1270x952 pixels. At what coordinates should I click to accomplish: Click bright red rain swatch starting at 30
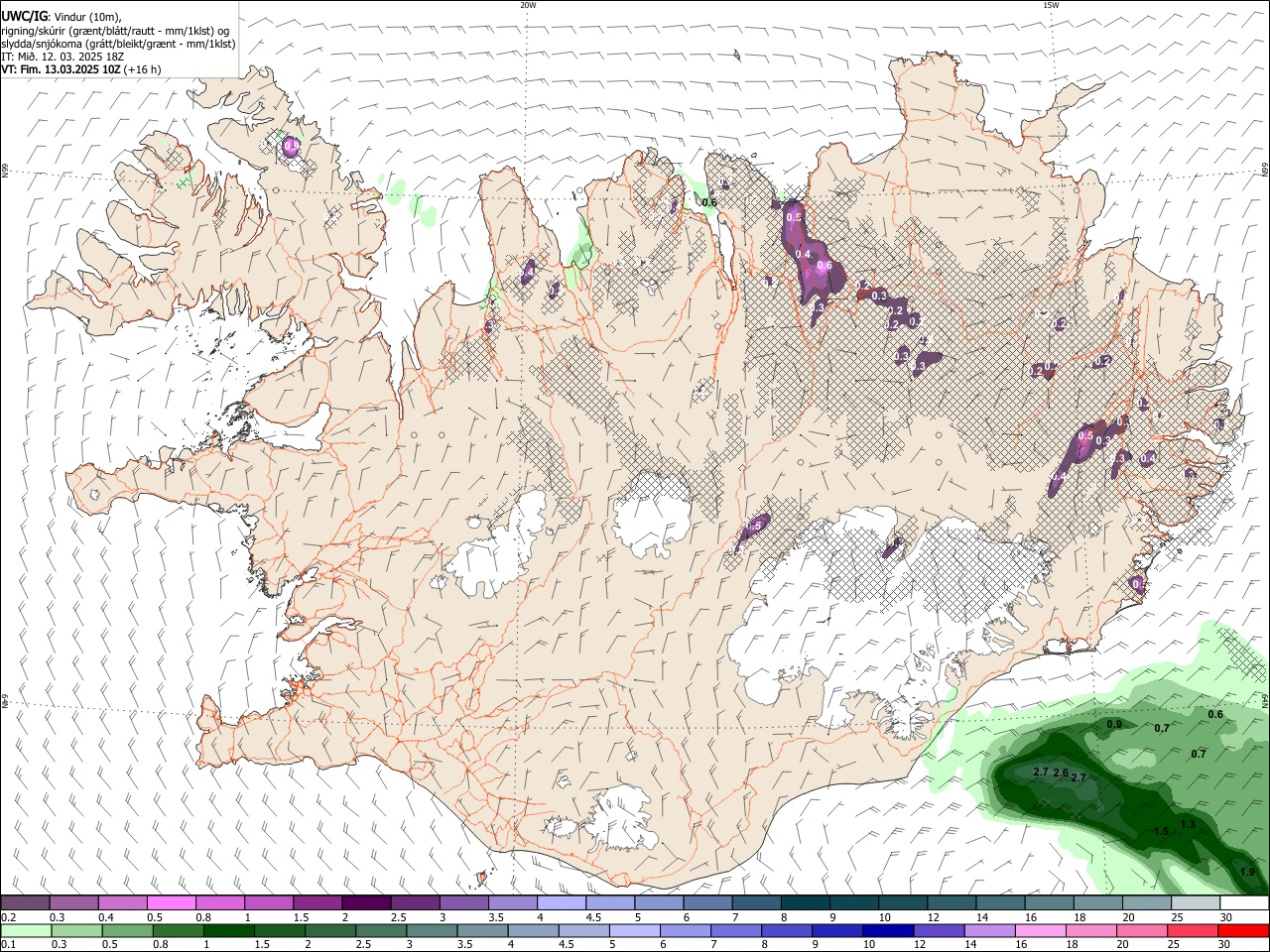pyautogui.click(x=1244, y=930)
